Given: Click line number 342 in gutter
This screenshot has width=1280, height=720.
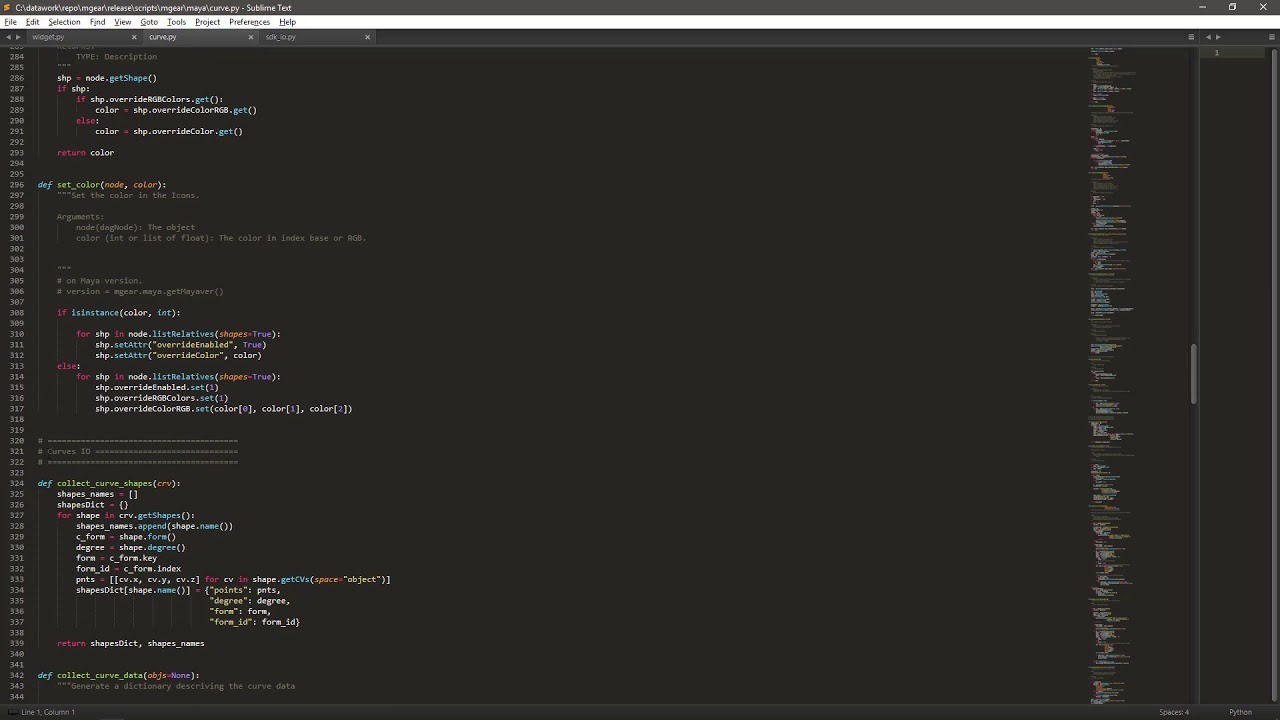Looking at the screenshot, I should tap(17, 676).
